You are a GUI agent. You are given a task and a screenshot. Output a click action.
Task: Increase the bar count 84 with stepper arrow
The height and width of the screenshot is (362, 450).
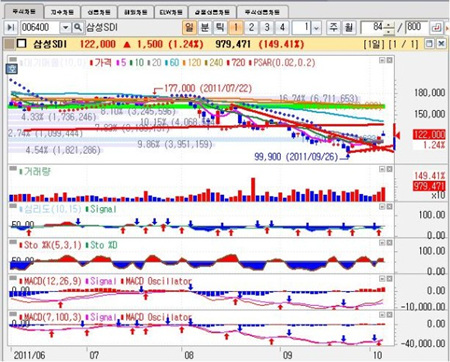pyautogui.click(x=388, y=24)
